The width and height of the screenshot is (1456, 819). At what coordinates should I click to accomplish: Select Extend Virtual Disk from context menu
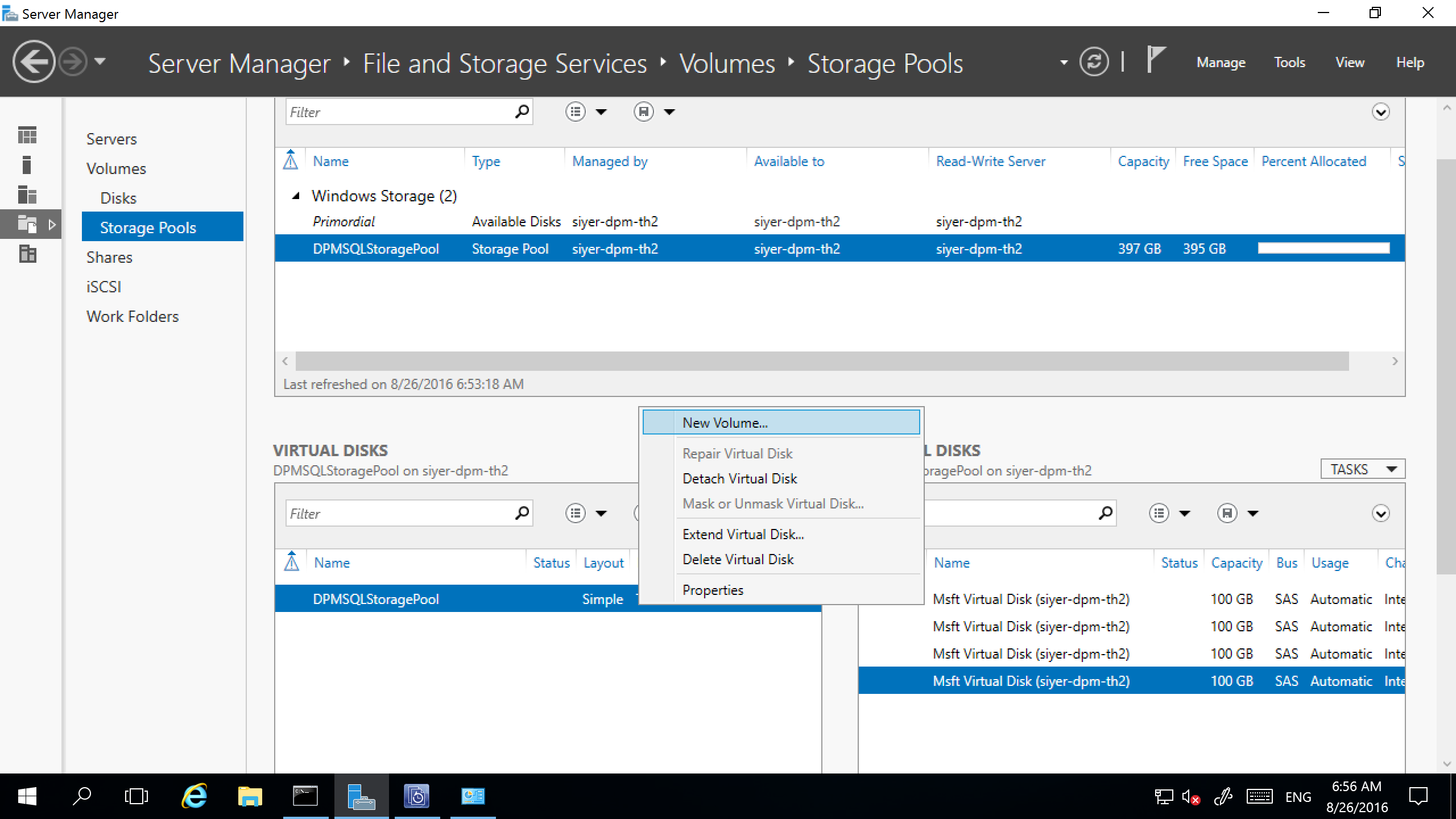point(743,533)
